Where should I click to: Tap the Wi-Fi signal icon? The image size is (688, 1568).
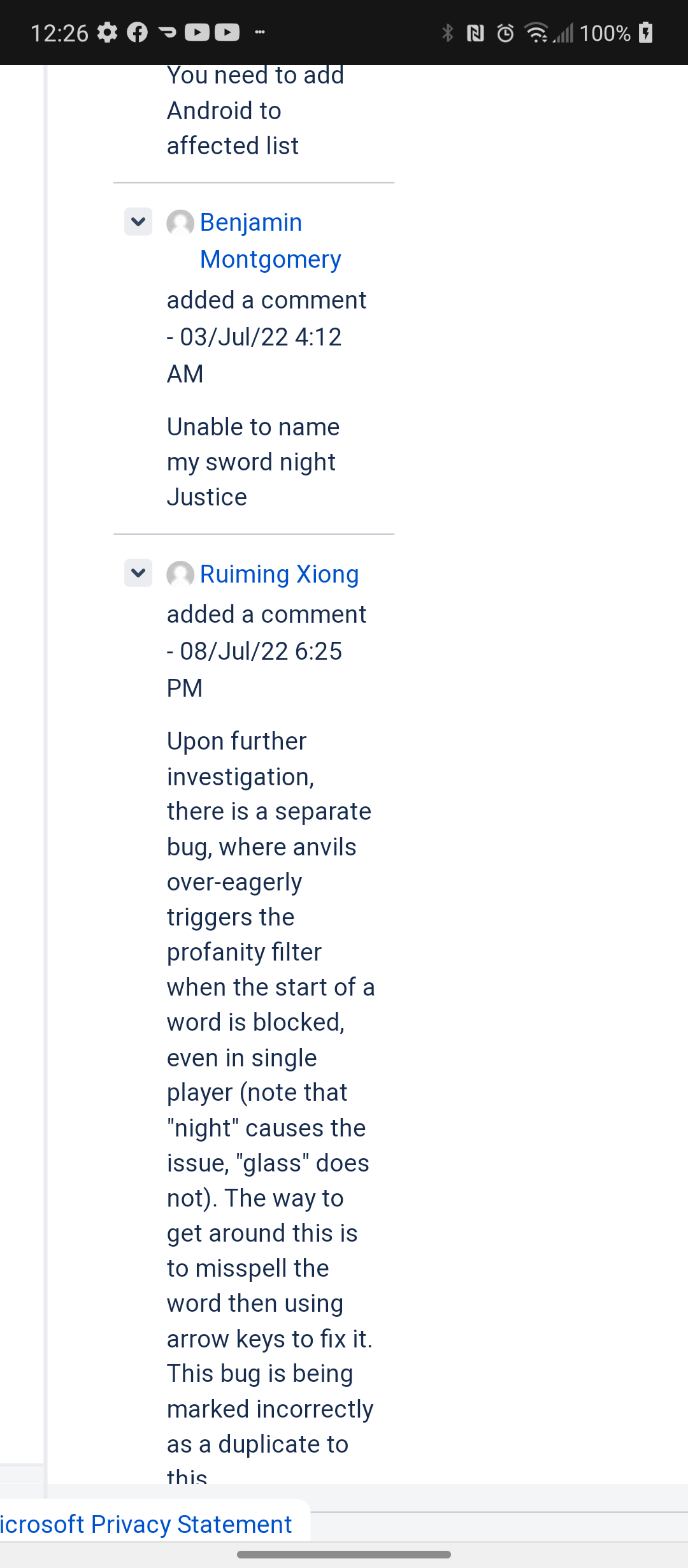[x=536, y=33]
